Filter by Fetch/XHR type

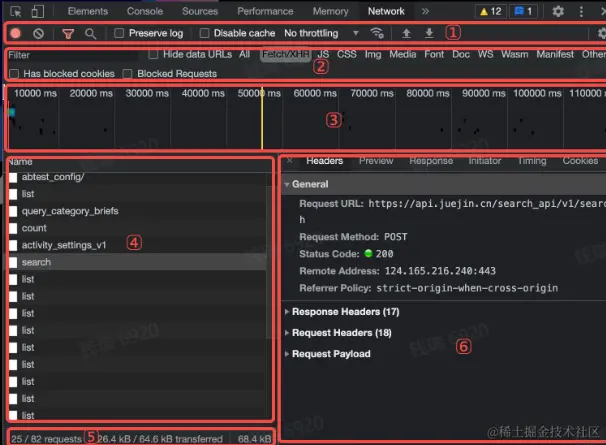(x=286, y=55)
